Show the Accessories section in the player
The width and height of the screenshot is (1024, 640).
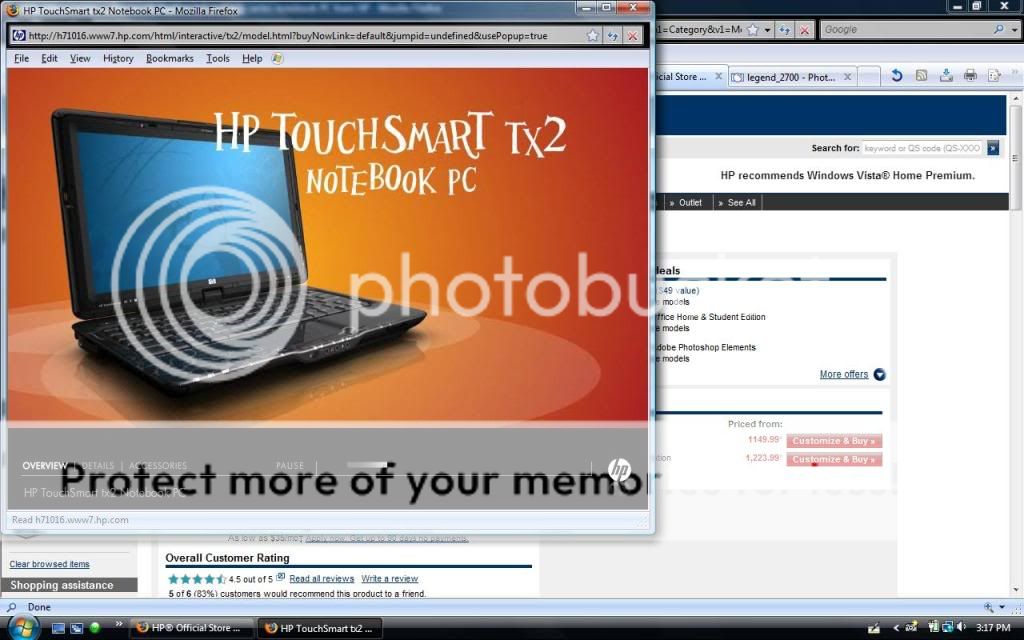pyautogui.click(x=158, y=466)
